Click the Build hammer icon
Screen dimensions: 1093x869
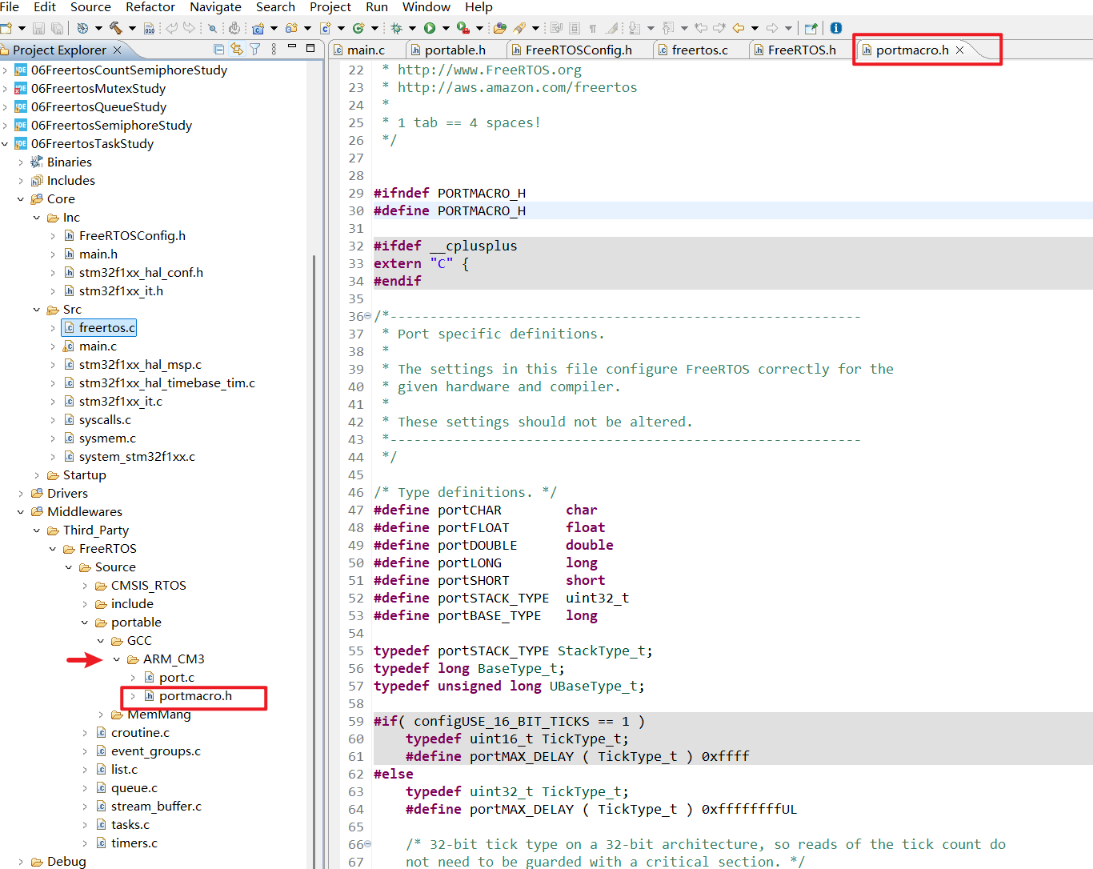coord(115,28)
